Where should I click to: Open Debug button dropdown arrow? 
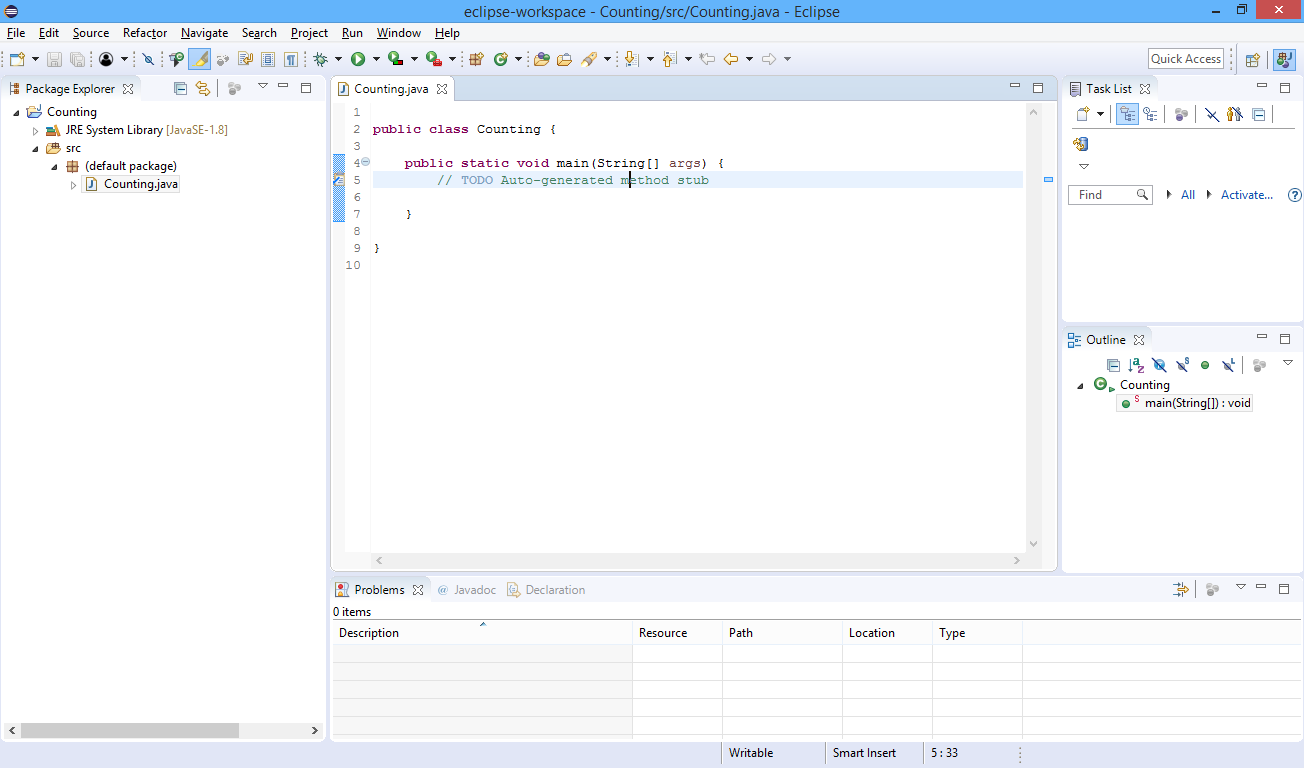click(338, 59)
